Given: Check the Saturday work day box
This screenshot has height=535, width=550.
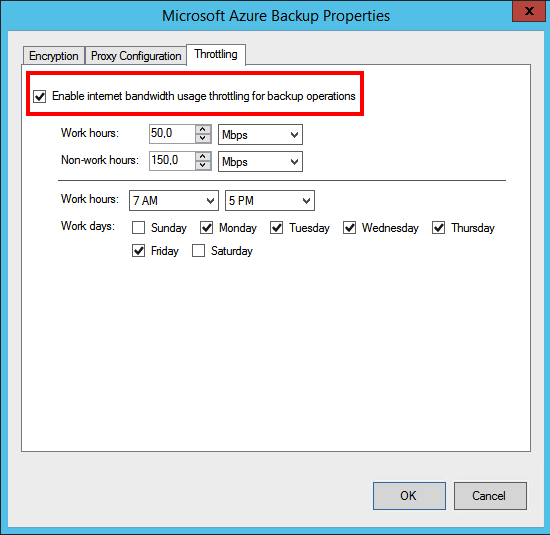Looking at the screenshot, I should pyautogui.click(x=199, y=251).
